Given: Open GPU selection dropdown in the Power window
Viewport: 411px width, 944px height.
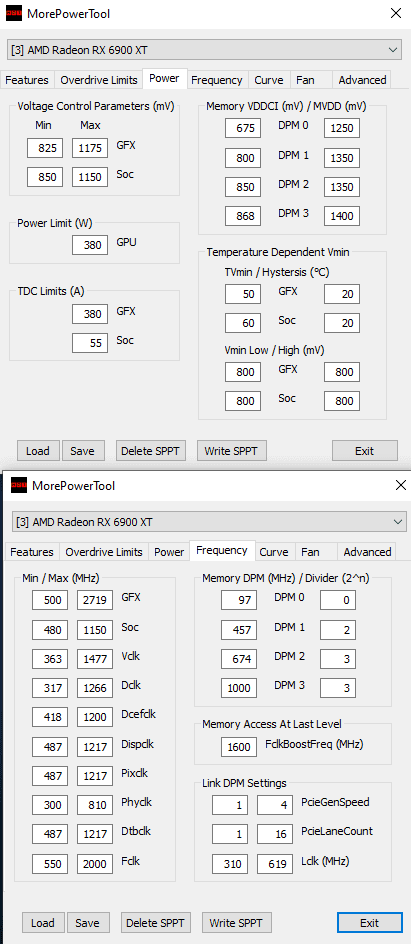Looking at the screenshot, I should pyautogui.click(x=205, y=49).
